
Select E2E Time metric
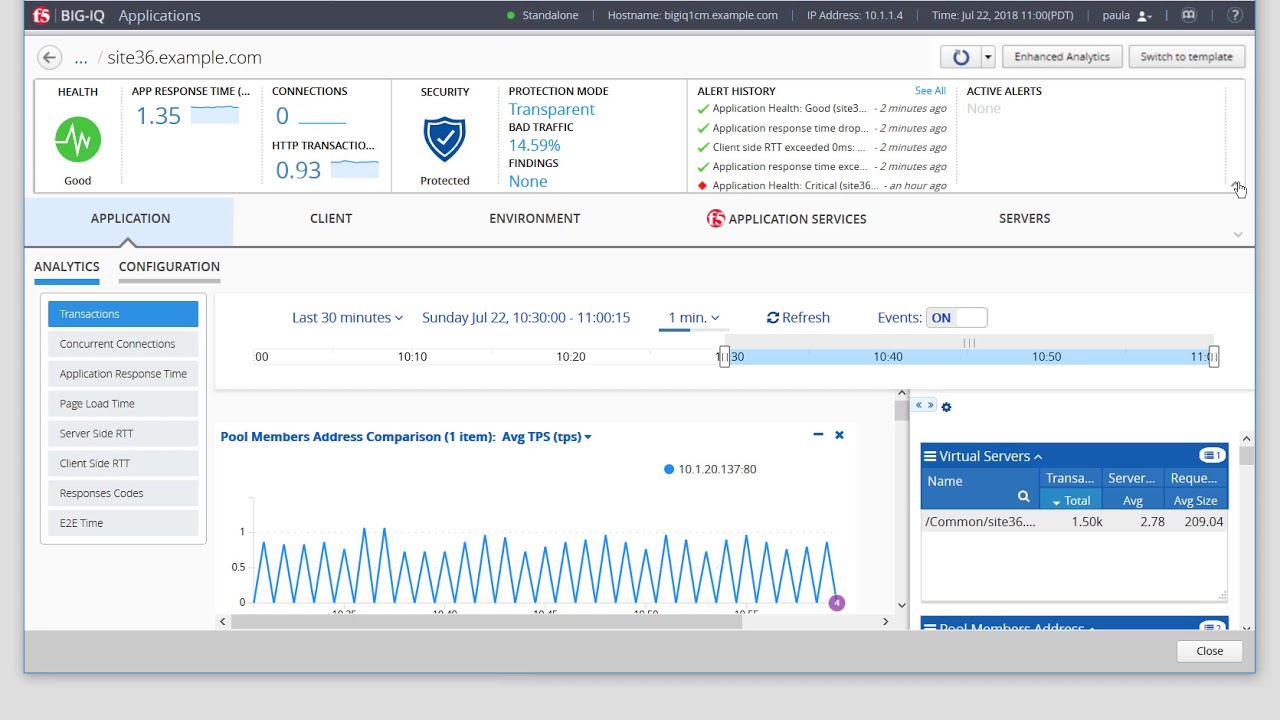click(123, 523)
